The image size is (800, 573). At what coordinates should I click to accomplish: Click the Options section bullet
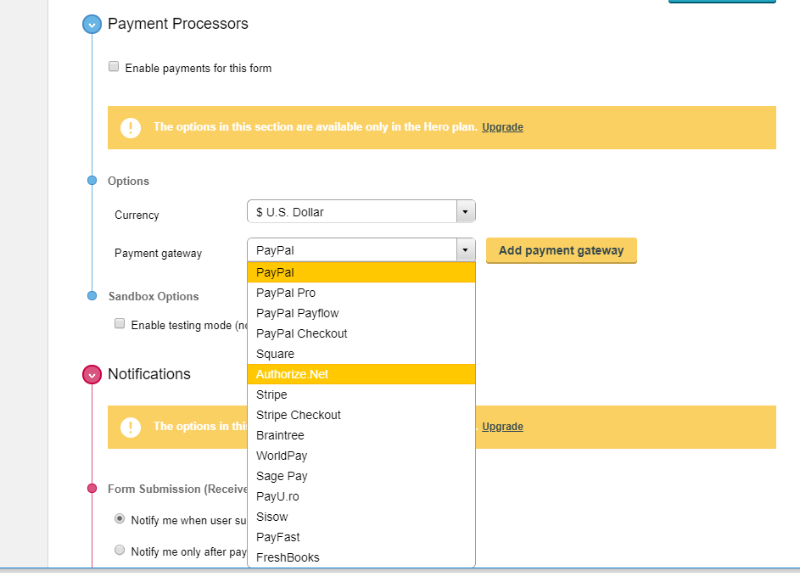pos(92,180)
